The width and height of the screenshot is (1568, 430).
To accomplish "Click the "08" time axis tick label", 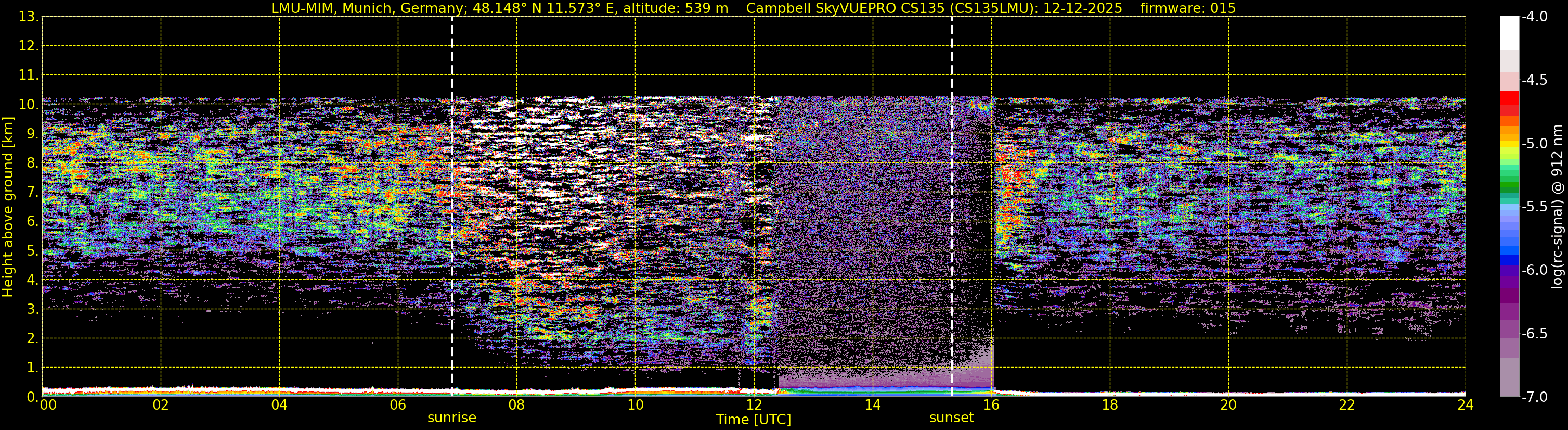I will pyautogui.click(x=517, y=405).
